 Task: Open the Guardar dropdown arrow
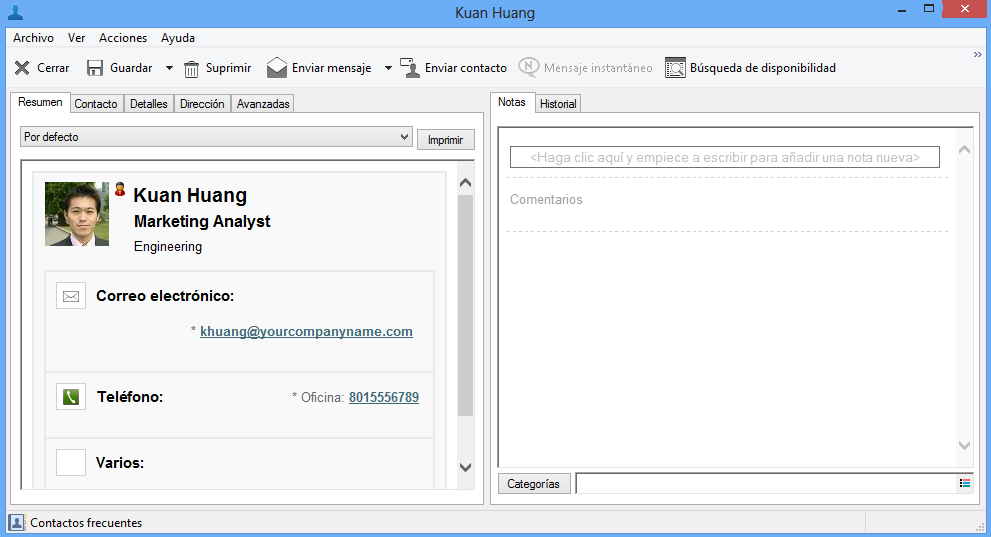[x=169, y=68]
